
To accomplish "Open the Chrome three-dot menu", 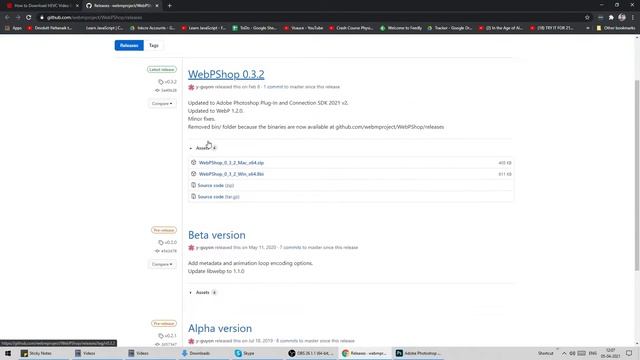I will pos(633,18).
